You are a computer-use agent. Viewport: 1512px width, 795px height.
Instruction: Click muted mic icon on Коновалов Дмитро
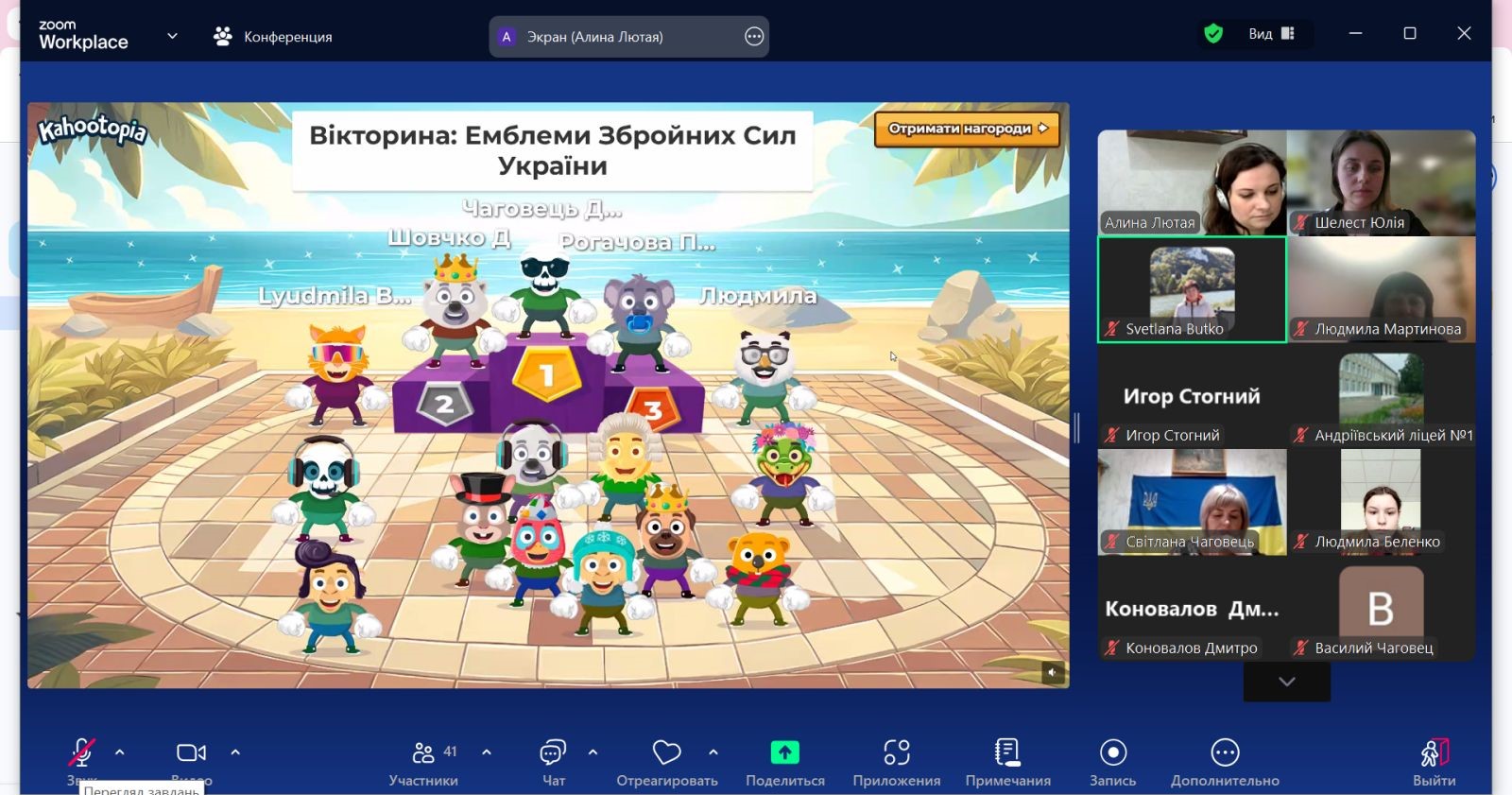tap(1113, 648)
